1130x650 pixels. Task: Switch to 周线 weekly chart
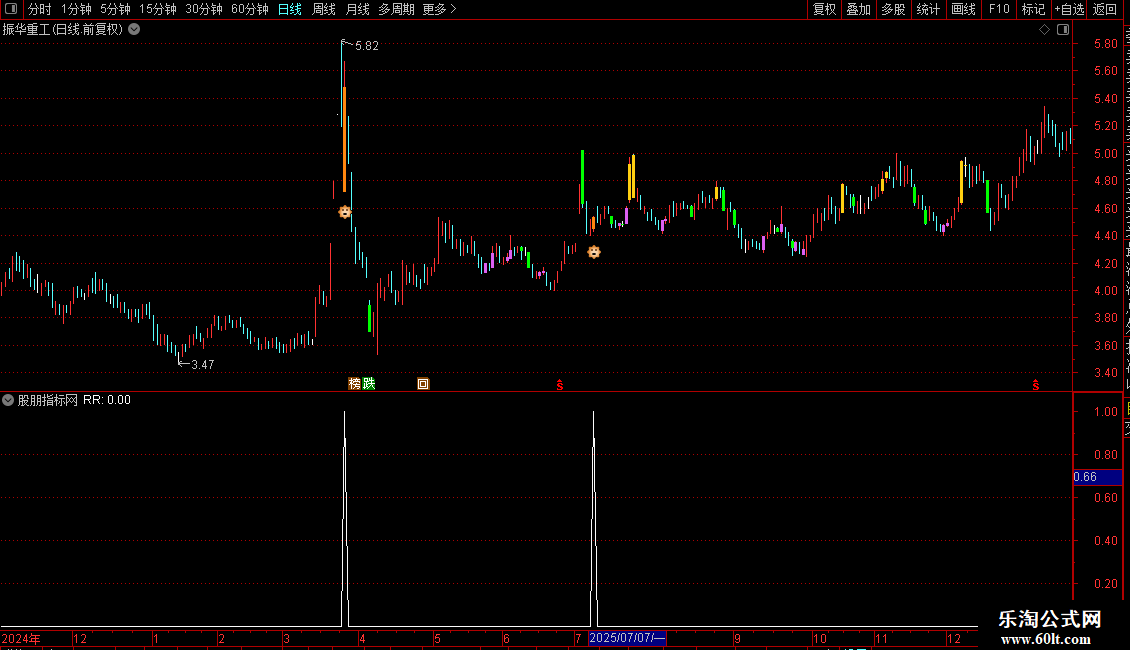pos(324,9)
